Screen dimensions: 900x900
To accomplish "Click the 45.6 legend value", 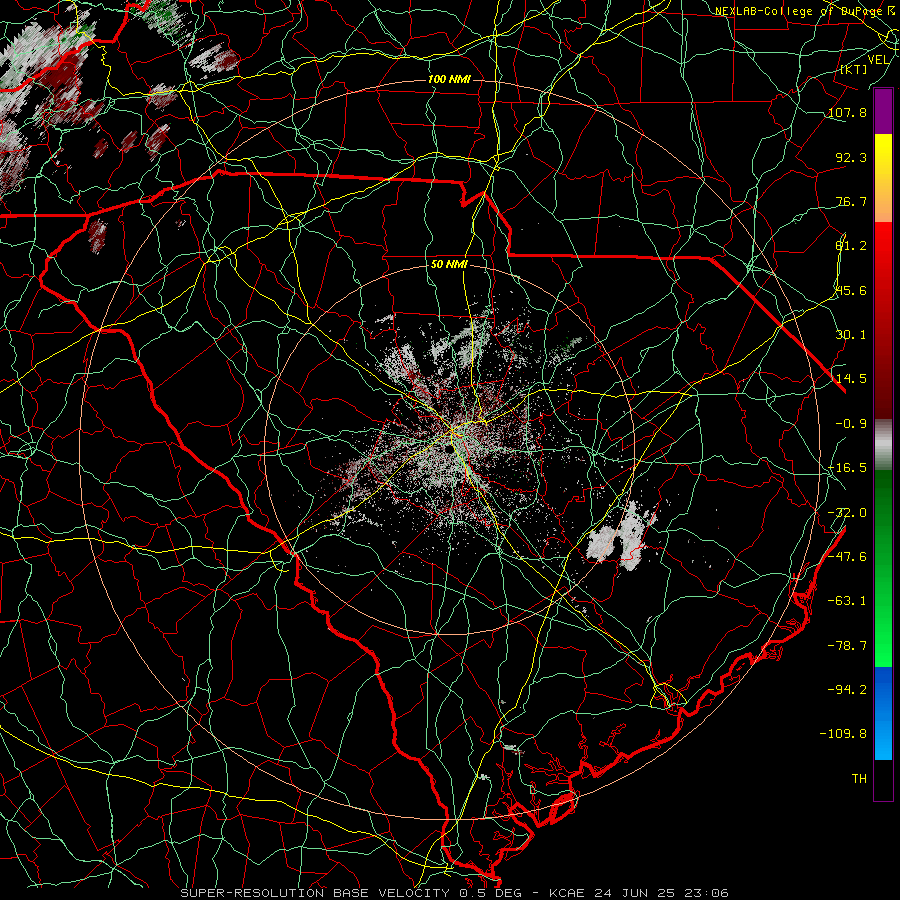I will [x=851, y=290].
